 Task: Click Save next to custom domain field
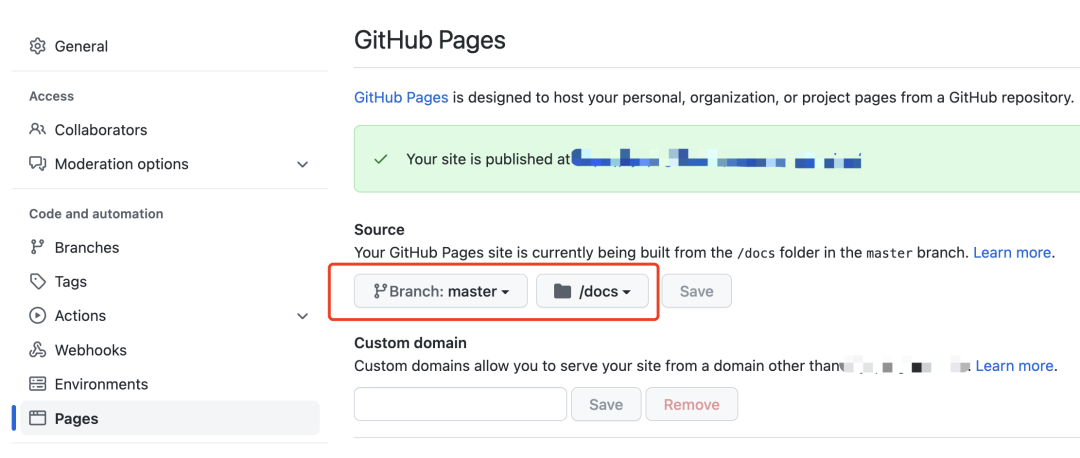[x=606, y=404]
